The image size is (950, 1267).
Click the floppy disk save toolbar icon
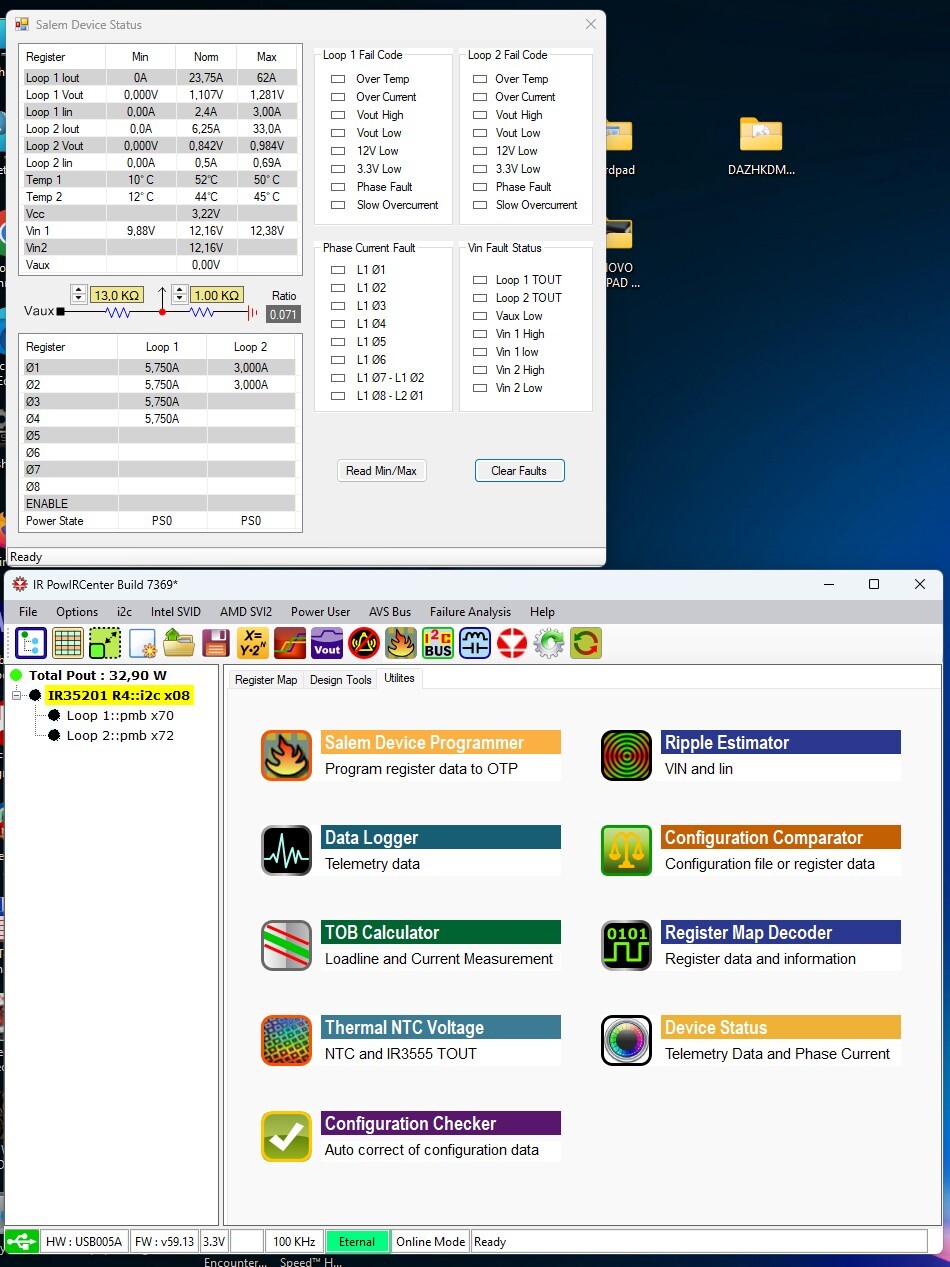click(x=216, y=643)
